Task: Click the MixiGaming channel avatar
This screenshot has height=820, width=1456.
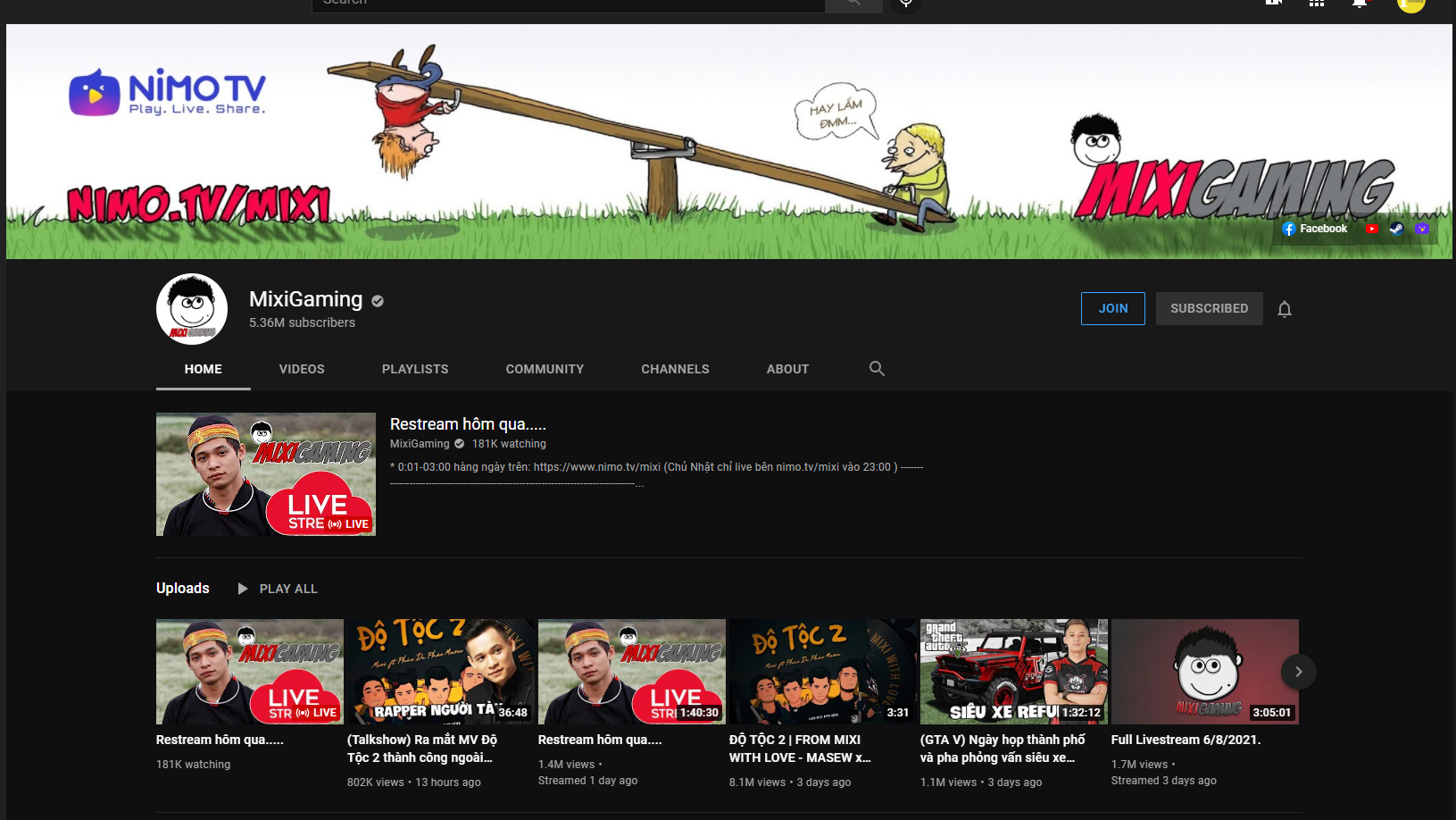Action: click(x=192, y=309)
